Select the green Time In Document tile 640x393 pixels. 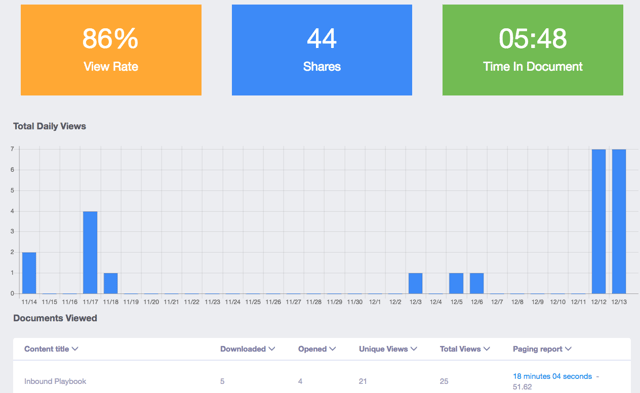pos(533,50)
